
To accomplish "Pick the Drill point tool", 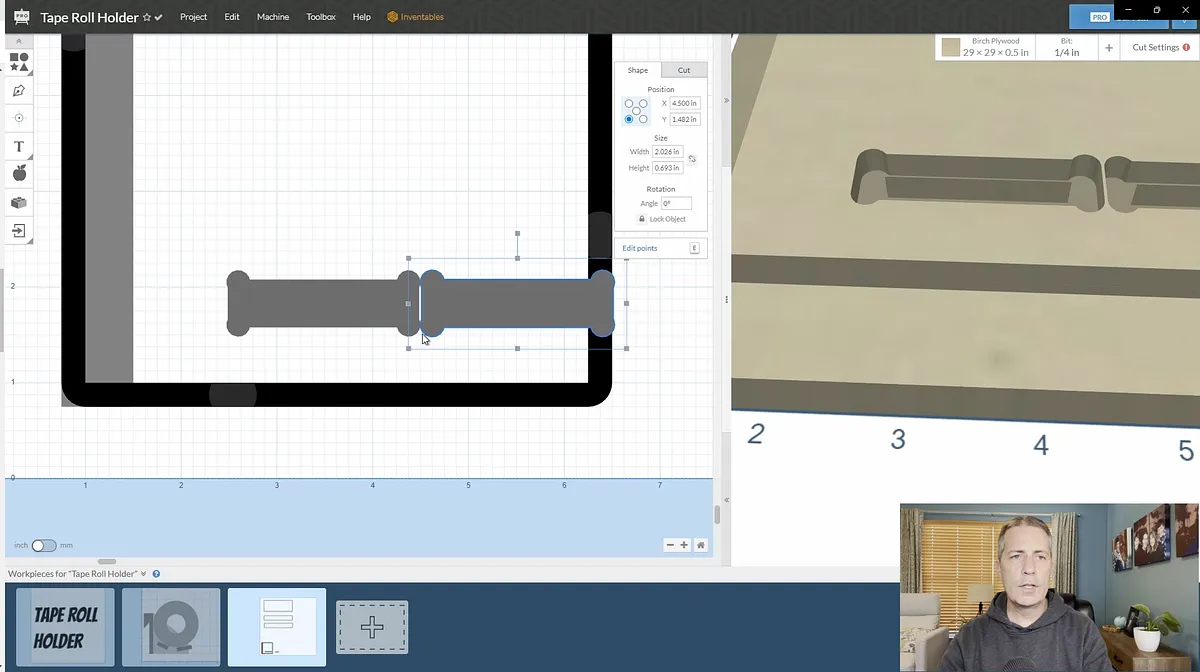I will 18,118.
